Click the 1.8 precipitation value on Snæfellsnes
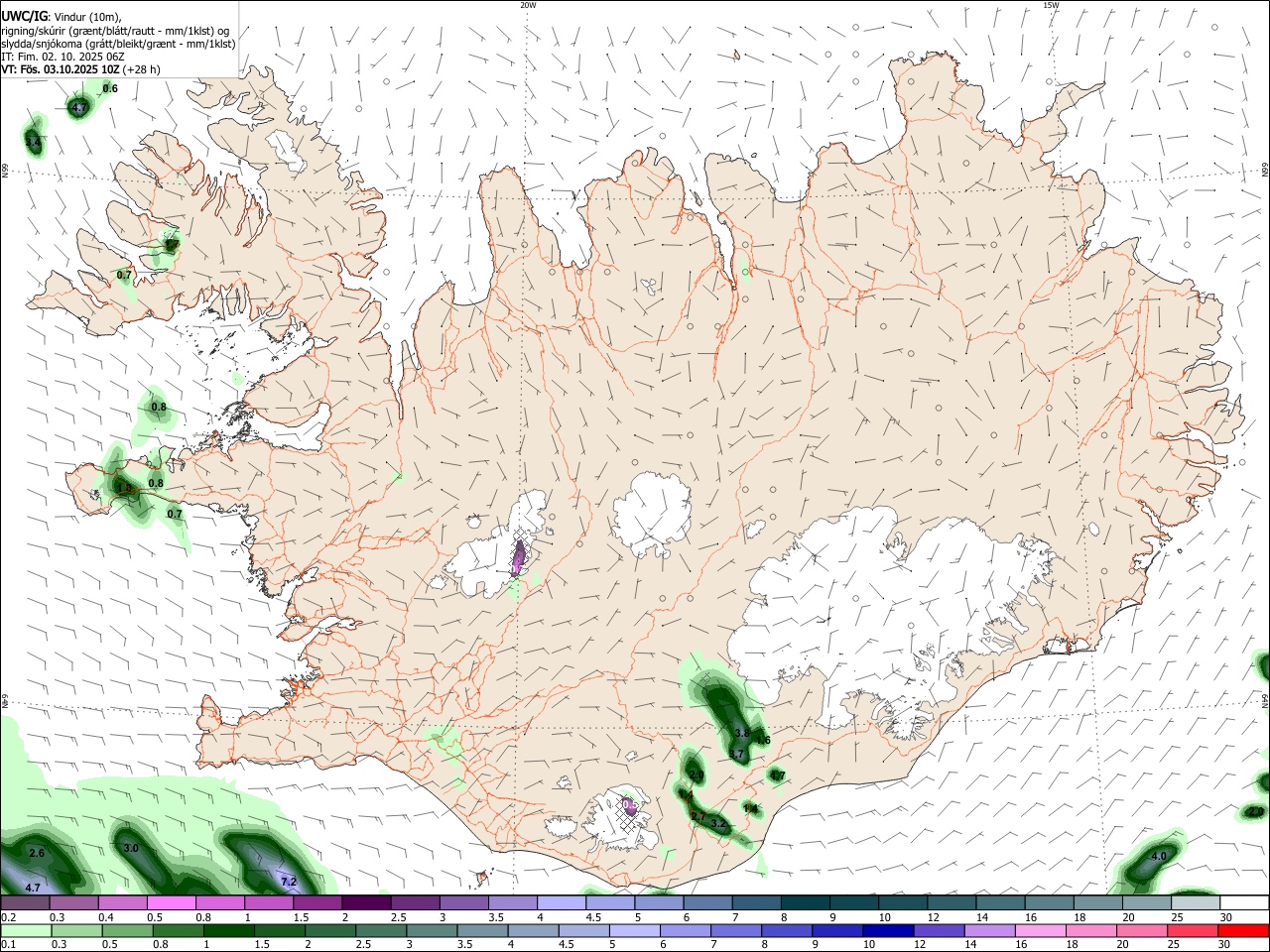 (x=124, y=488)
